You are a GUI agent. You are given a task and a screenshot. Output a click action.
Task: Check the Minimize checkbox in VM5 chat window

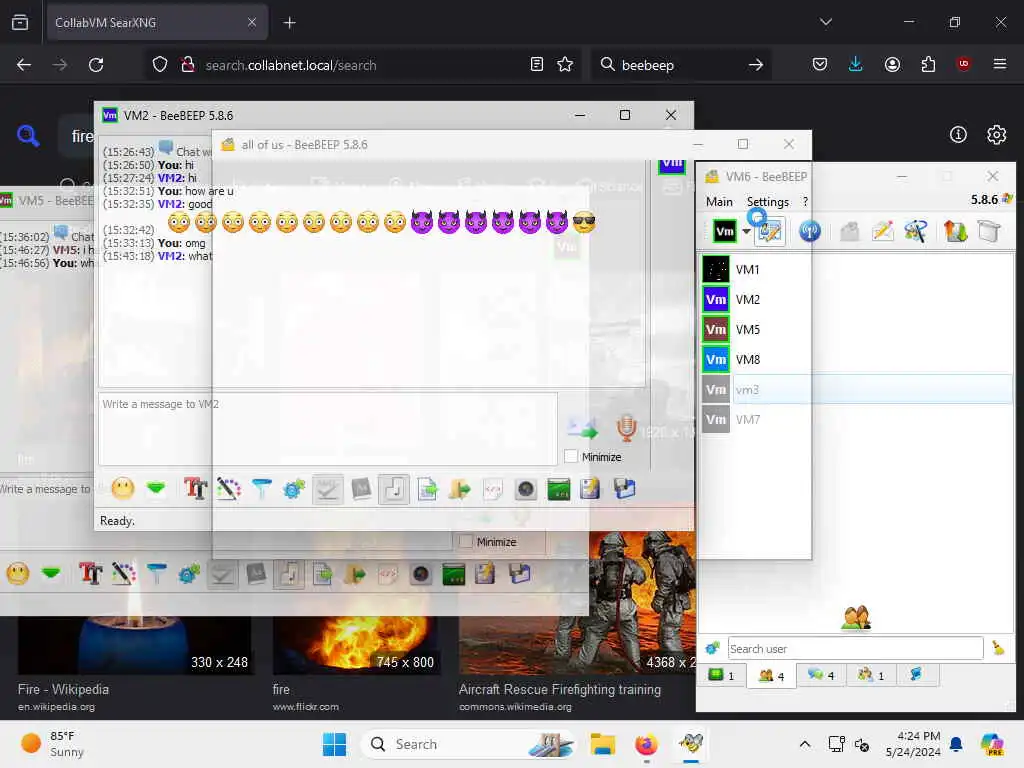click(x=466, y=541)
